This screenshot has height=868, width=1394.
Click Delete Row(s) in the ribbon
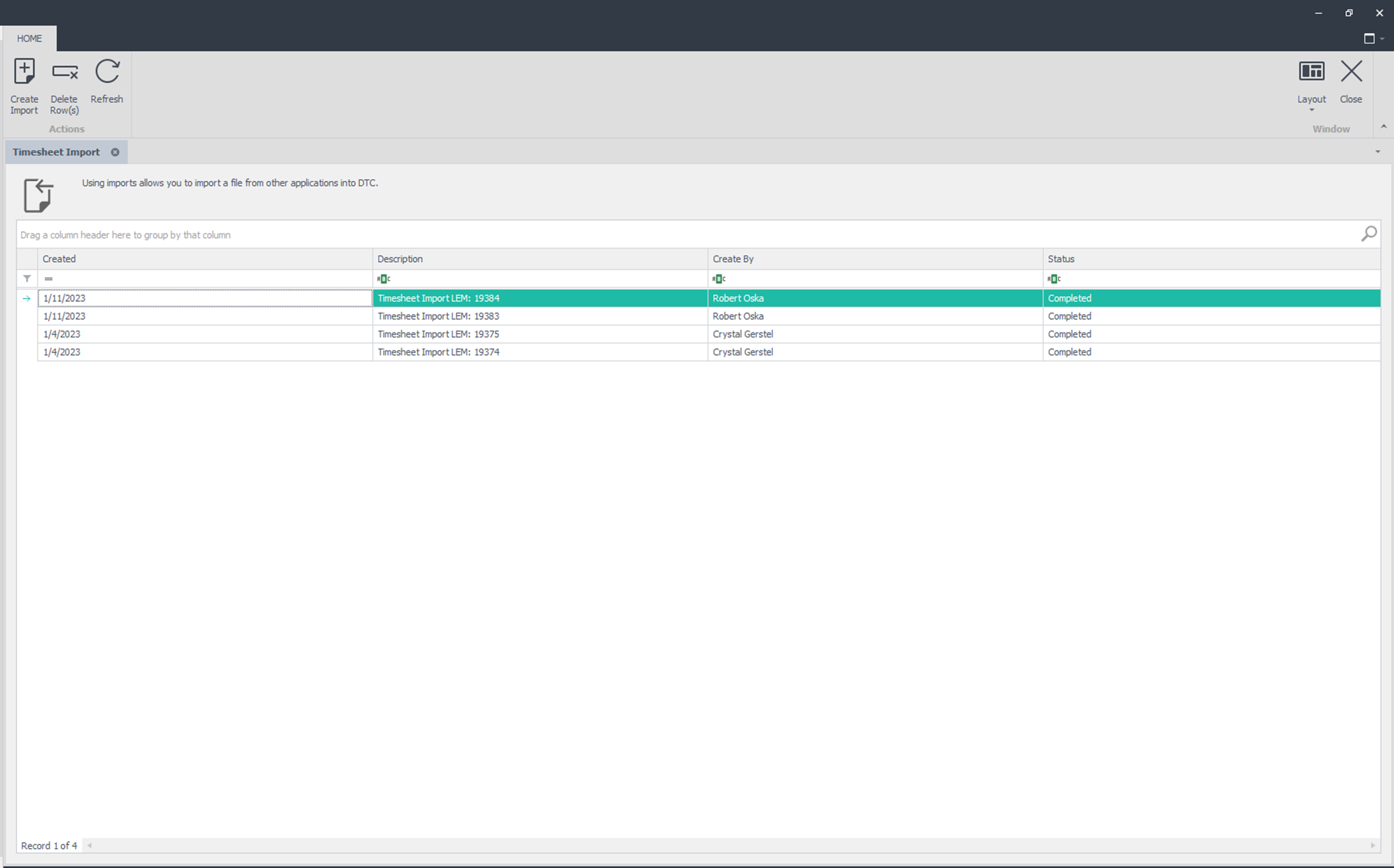[64, 72]
